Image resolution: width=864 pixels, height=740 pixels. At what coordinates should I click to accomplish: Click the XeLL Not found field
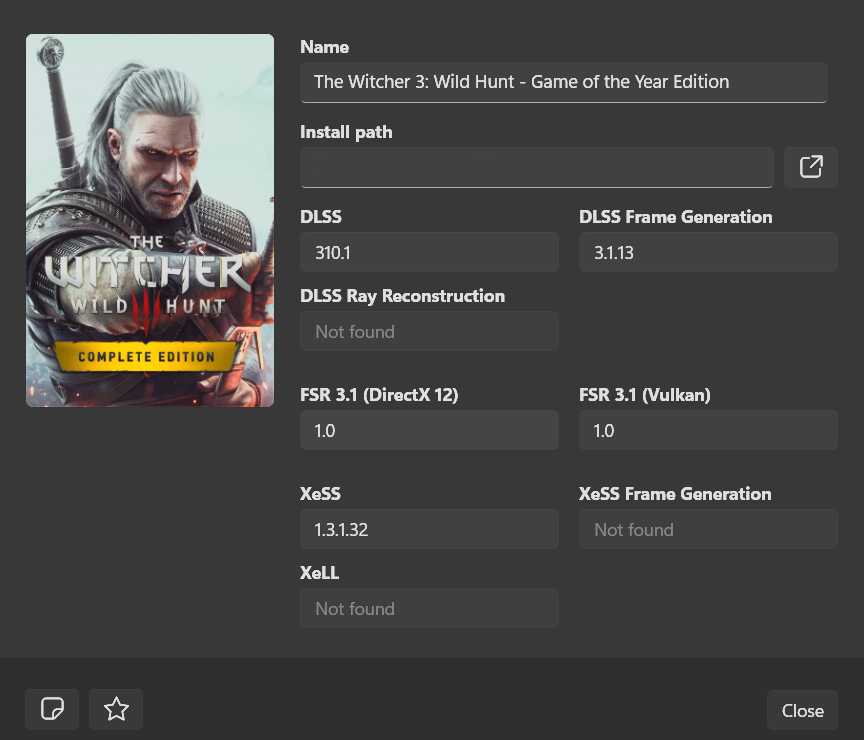[x=429, y=608]
